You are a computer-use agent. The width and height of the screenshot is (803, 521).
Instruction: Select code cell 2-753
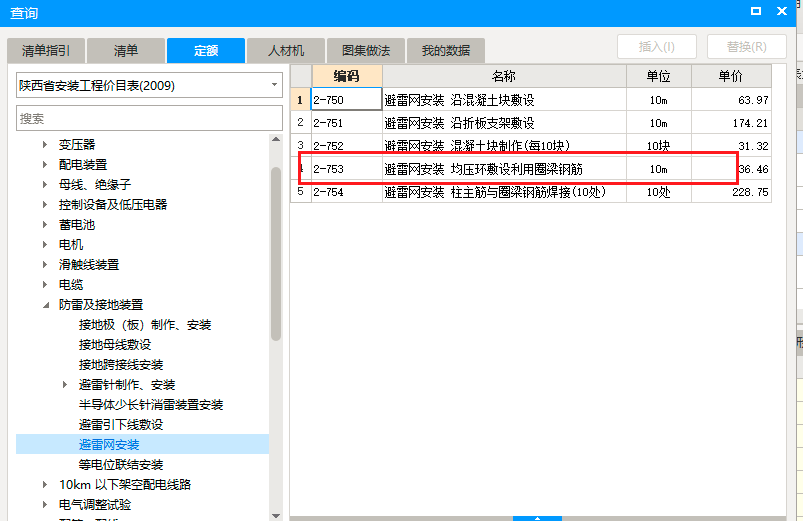[x=347, y=169]
